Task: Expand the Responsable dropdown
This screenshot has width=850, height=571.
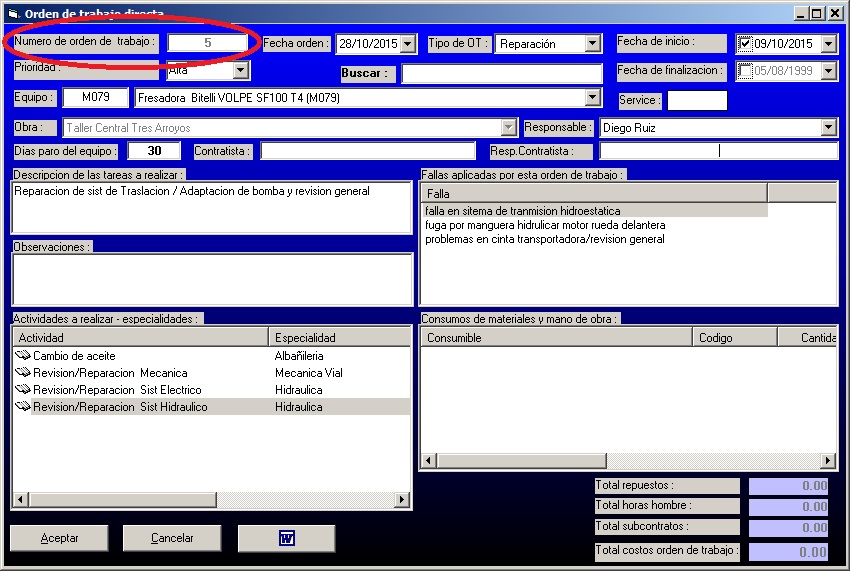Action: tap(828, 128)
